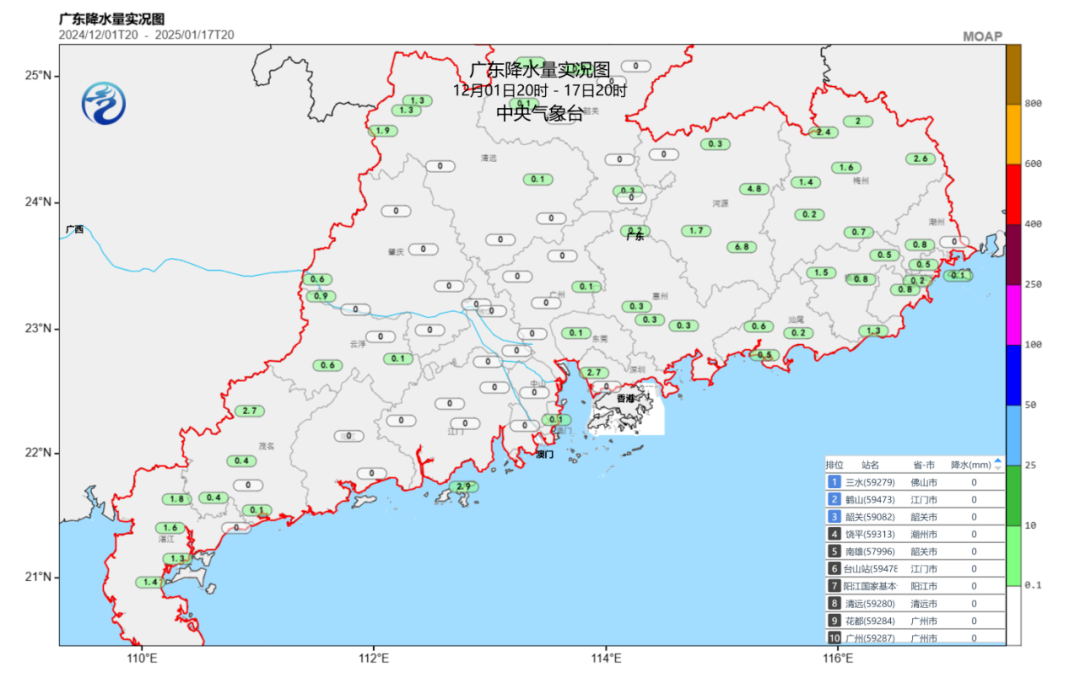Screen dimensions: 1080x683
Task: Click the 排位 column header
Action: click(834, 465)
